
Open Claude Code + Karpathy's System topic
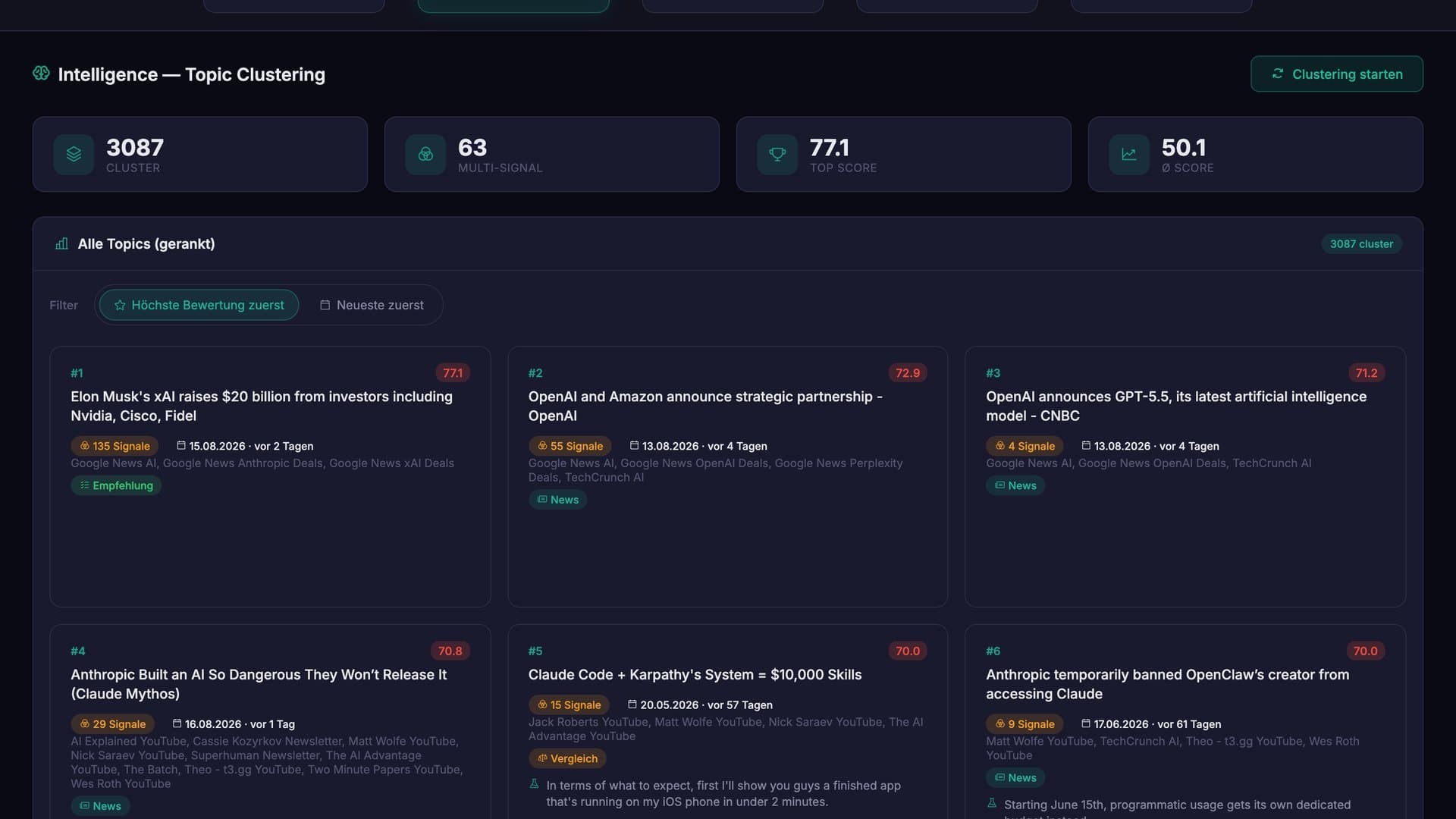point(695,675)
